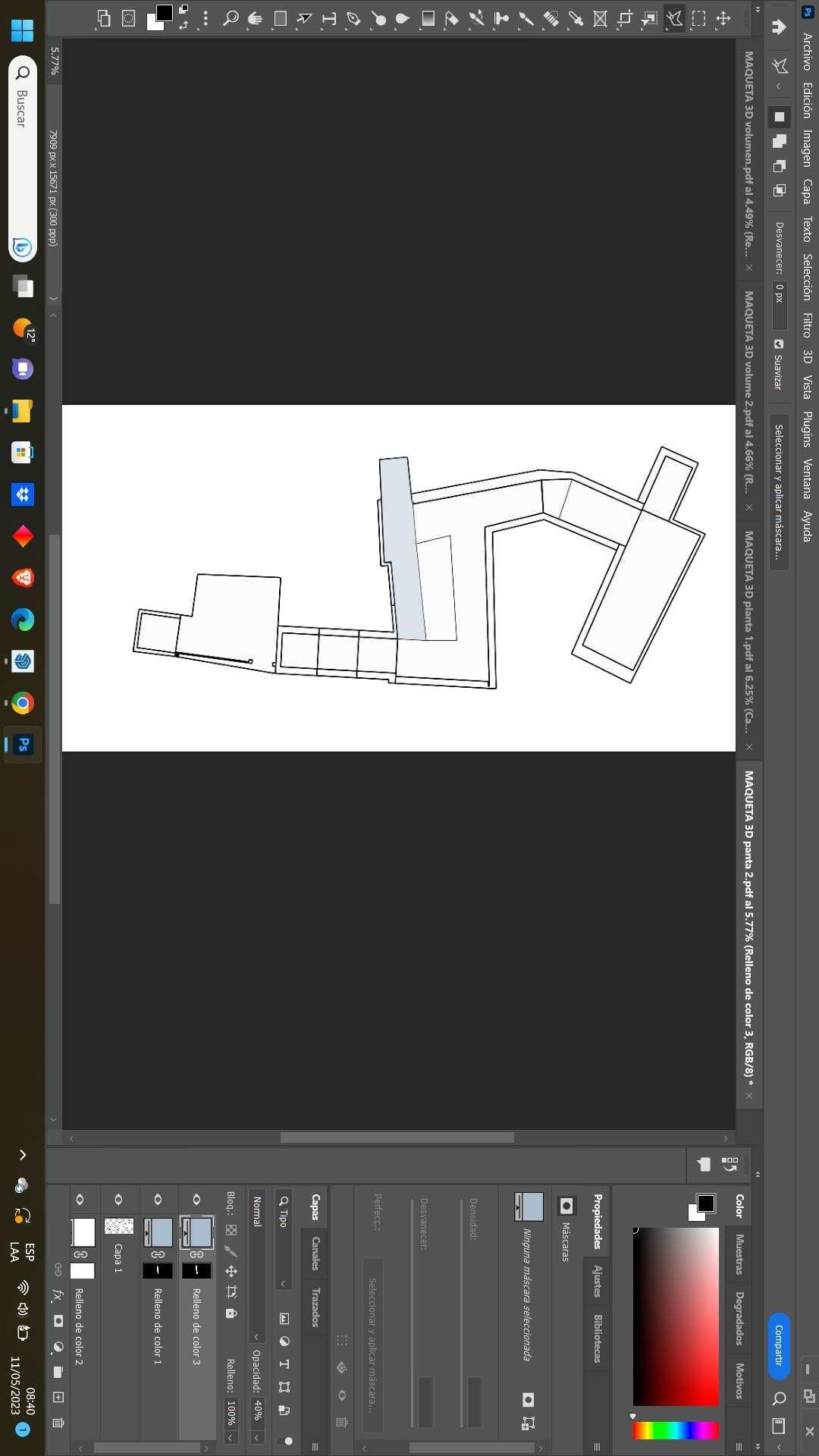819x1456 pixels.
Task: Add a layer mask from Capas footer
Action: [x=58, y=1321]
